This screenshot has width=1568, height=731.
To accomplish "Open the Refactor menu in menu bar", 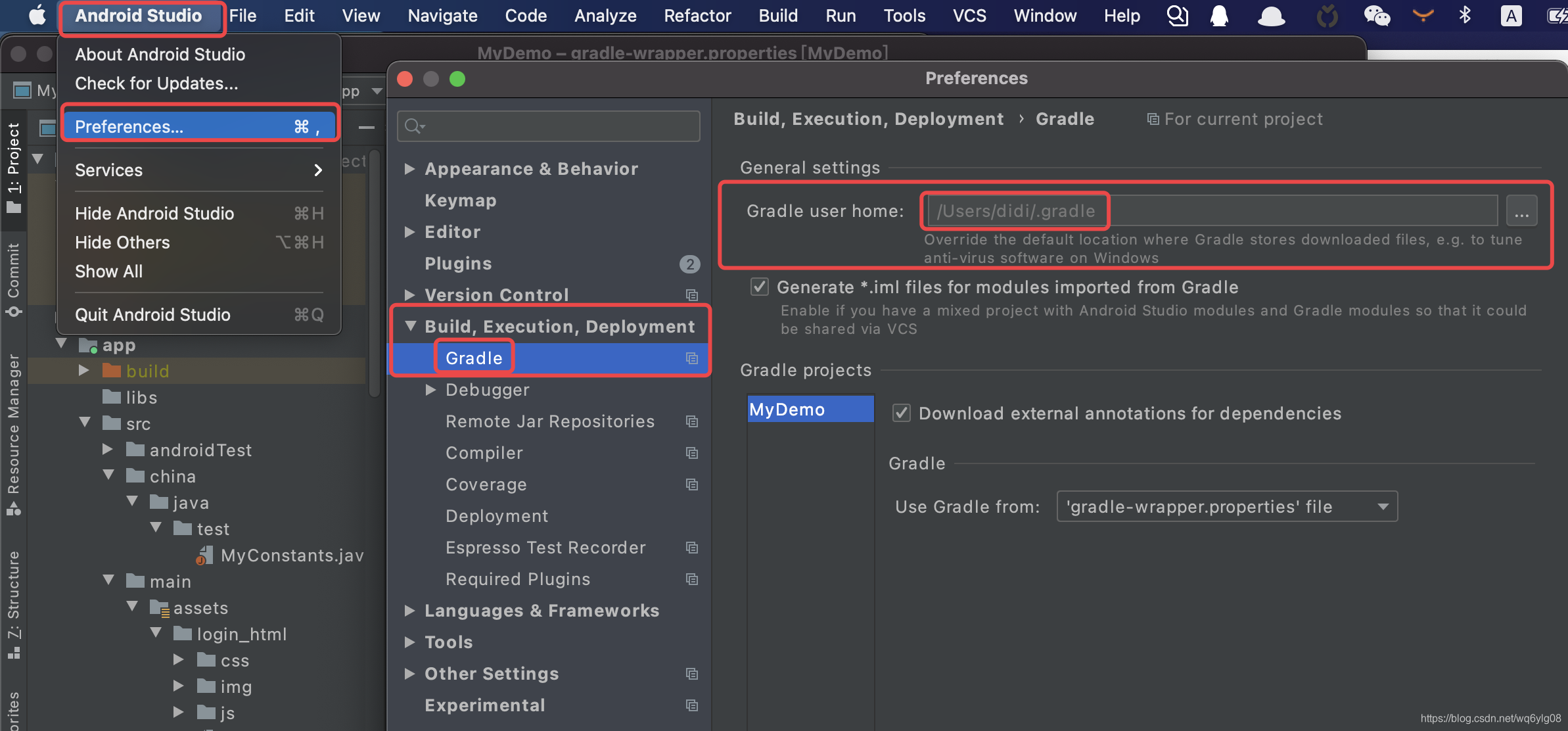I will 697,15.
